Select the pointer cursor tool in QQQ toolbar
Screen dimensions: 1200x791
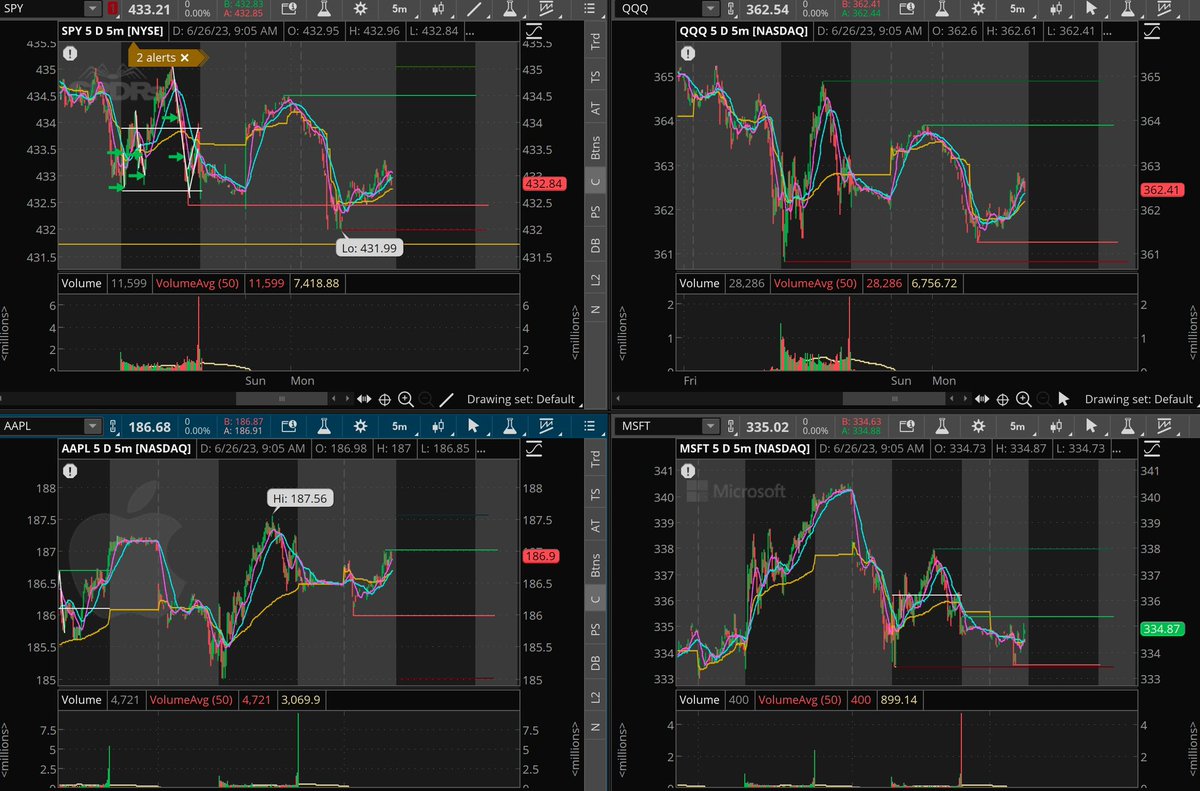[1091, 9]
